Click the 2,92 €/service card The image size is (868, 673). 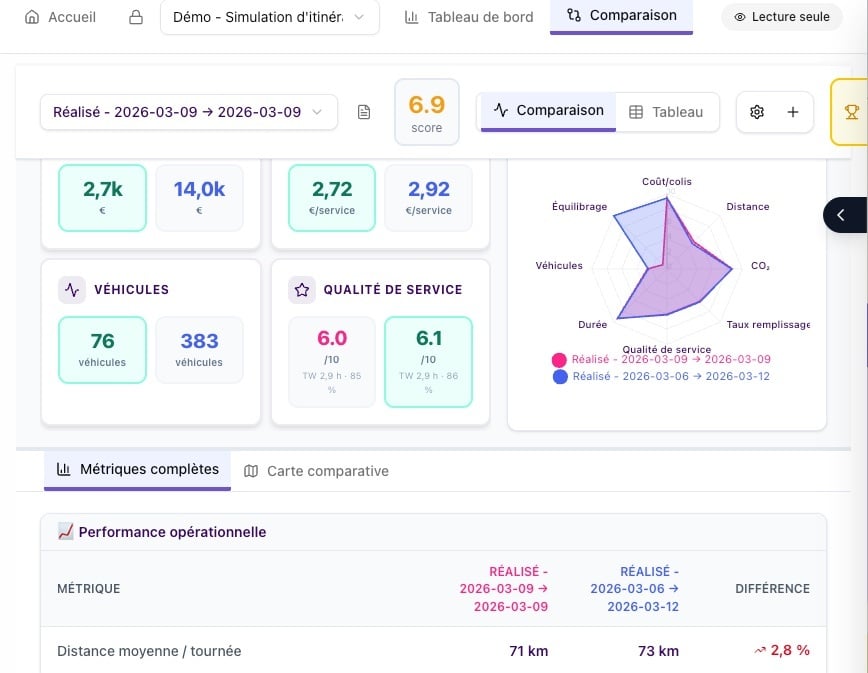(x=428, y=198)
